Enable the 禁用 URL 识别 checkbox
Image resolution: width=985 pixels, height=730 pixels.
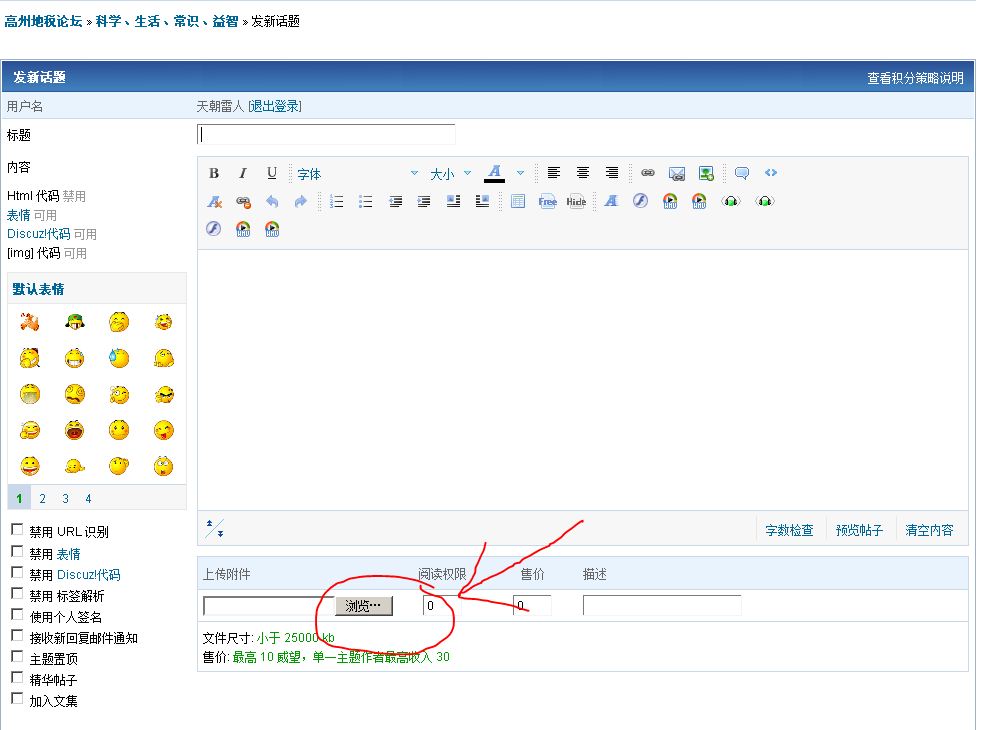pyautogui.click(x=17, y=530)
